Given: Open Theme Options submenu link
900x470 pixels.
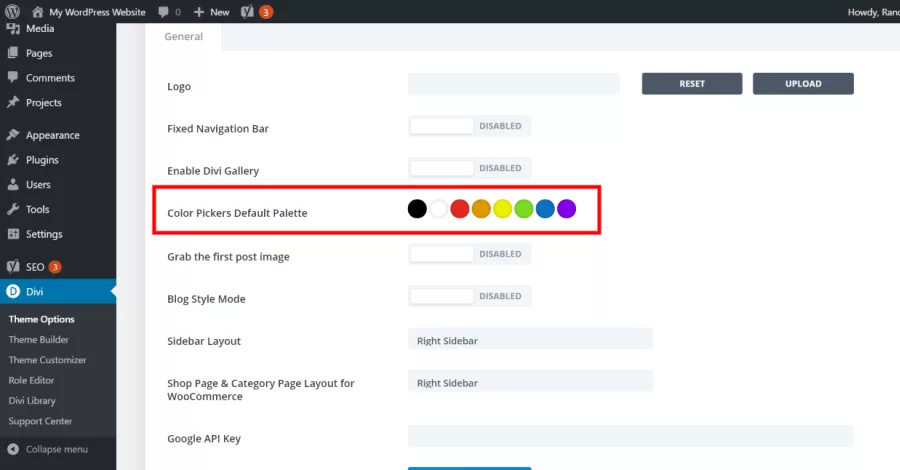Looking at the screenshot, I should 41,319.
